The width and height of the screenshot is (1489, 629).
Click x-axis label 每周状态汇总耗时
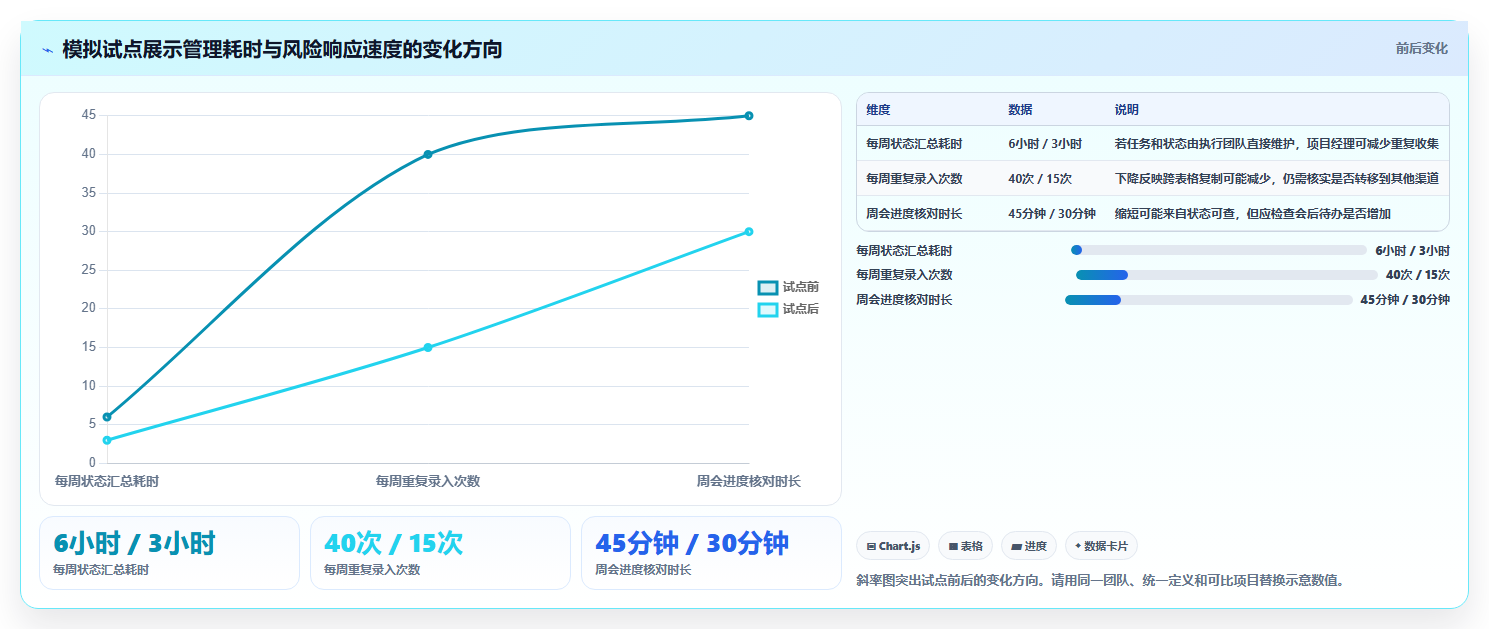click(x=107, y=481)
